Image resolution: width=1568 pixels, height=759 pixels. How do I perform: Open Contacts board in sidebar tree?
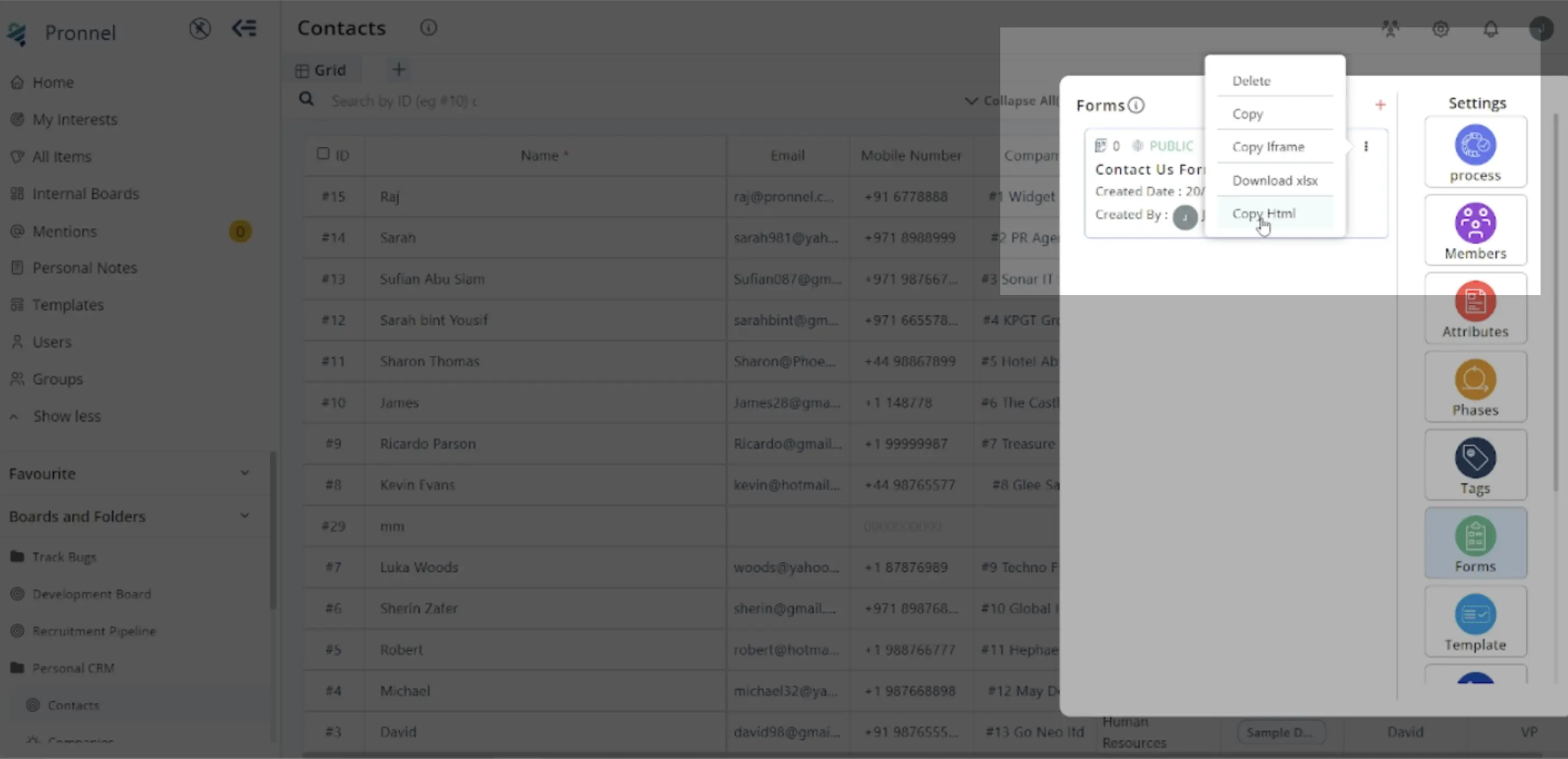[73, 705]
